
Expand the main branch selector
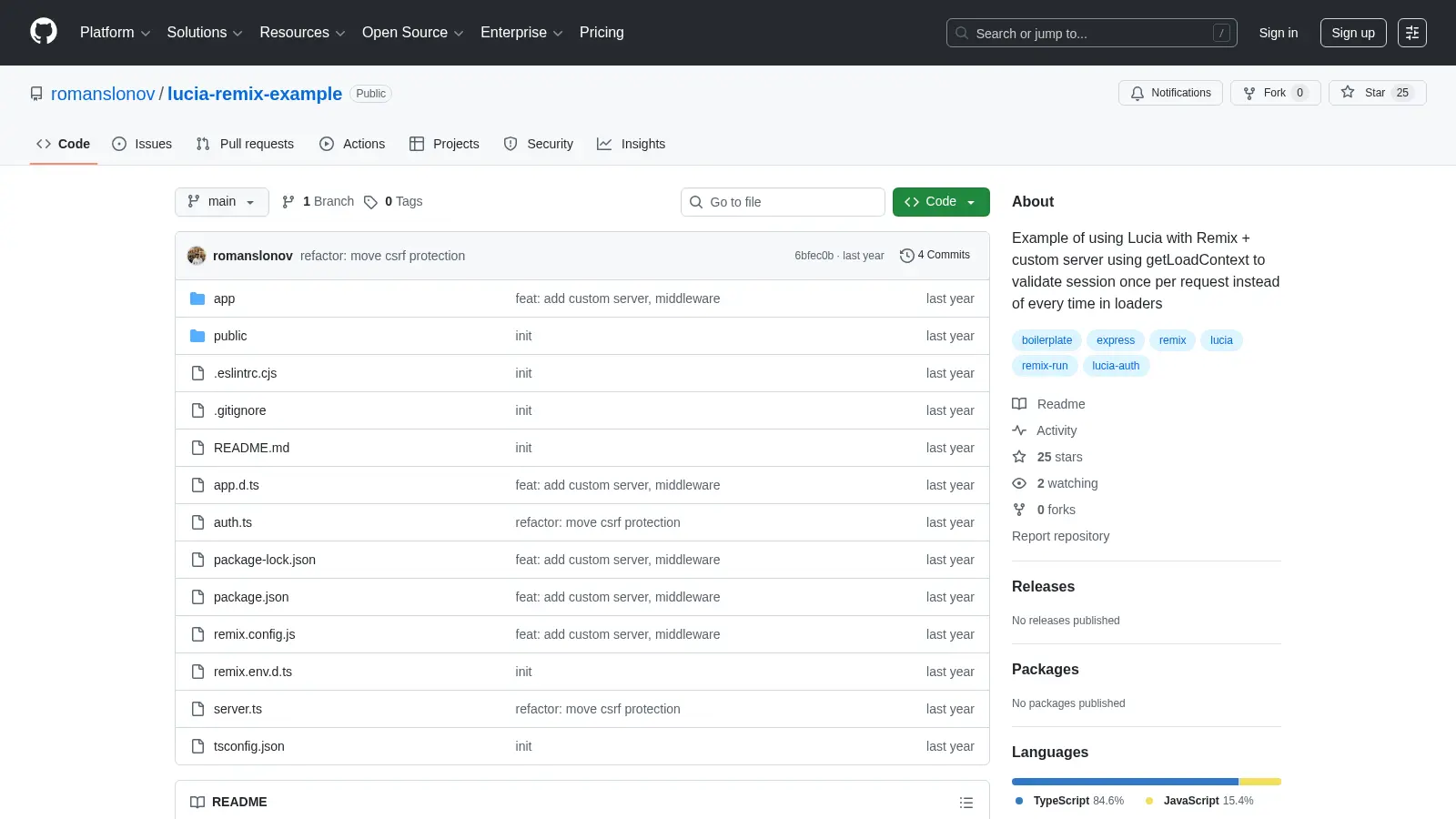click(222, 202)
